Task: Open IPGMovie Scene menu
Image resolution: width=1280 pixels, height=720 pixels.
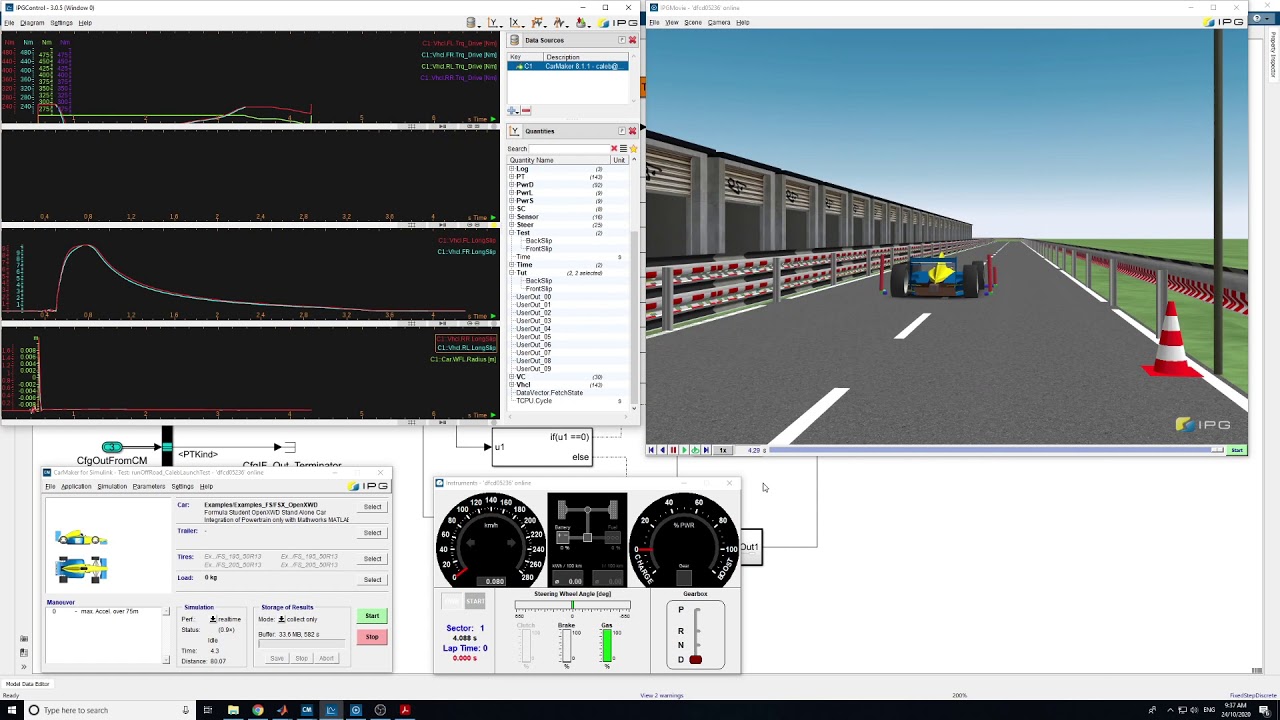Action: pos(692,22)
